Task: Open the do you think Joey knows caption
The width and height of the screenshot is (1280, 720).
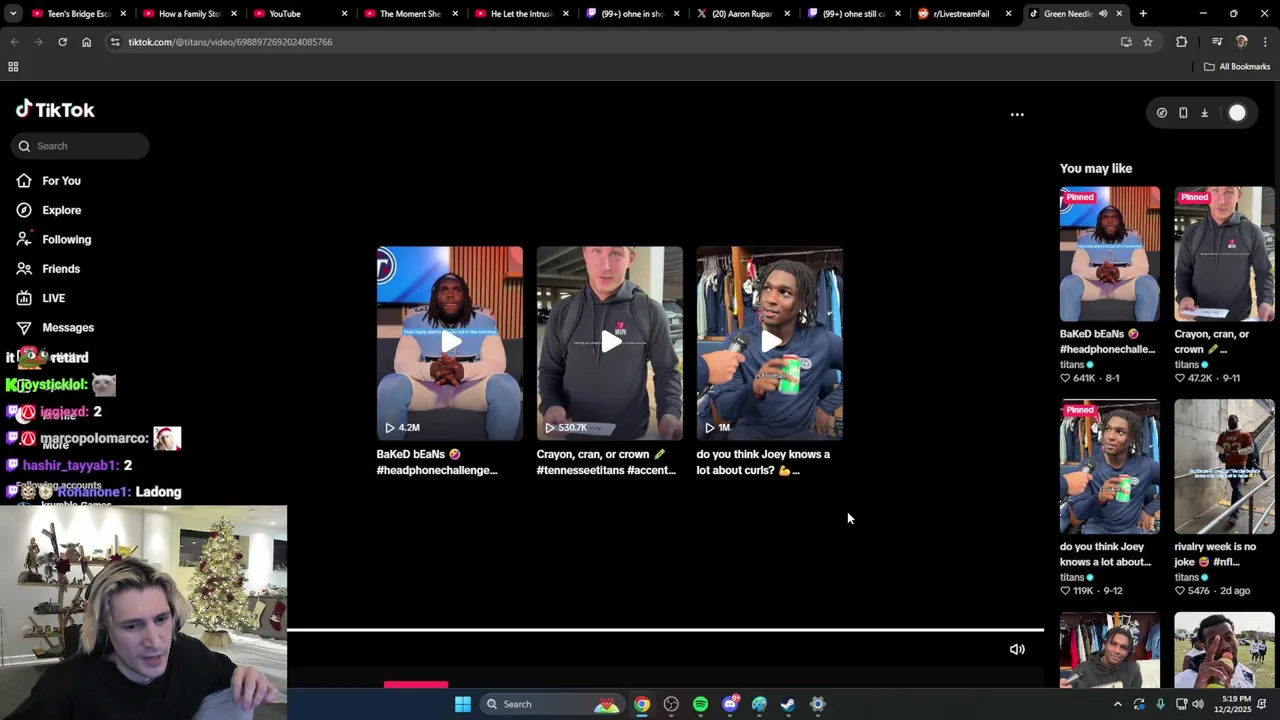Action: [x=763, y=462]
